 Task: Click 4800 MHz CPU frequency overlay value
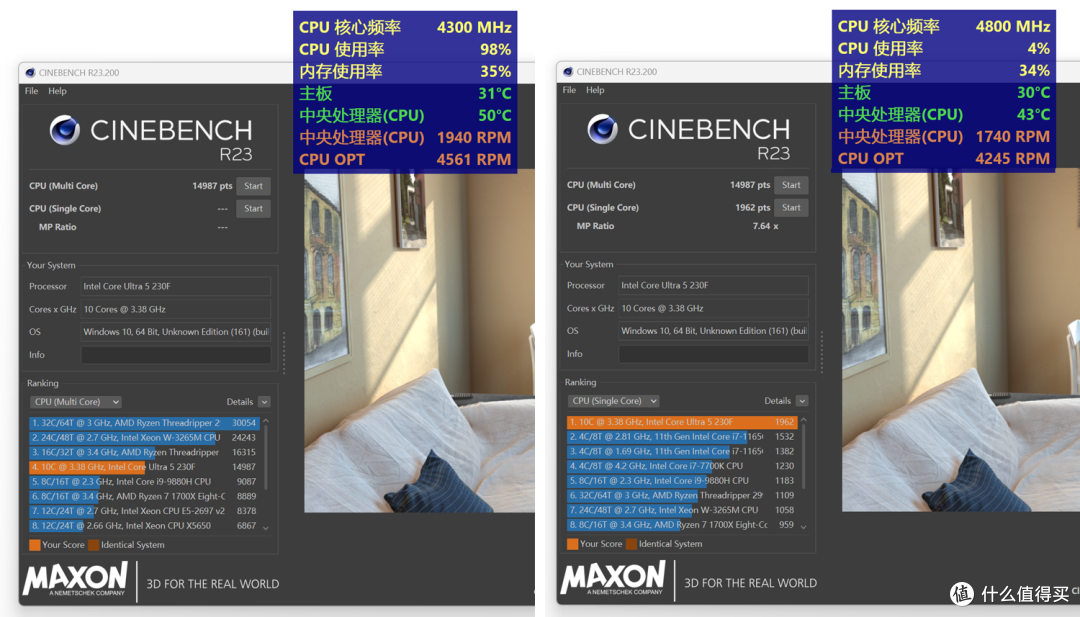pyautogui.click(x=1012, y=27)
